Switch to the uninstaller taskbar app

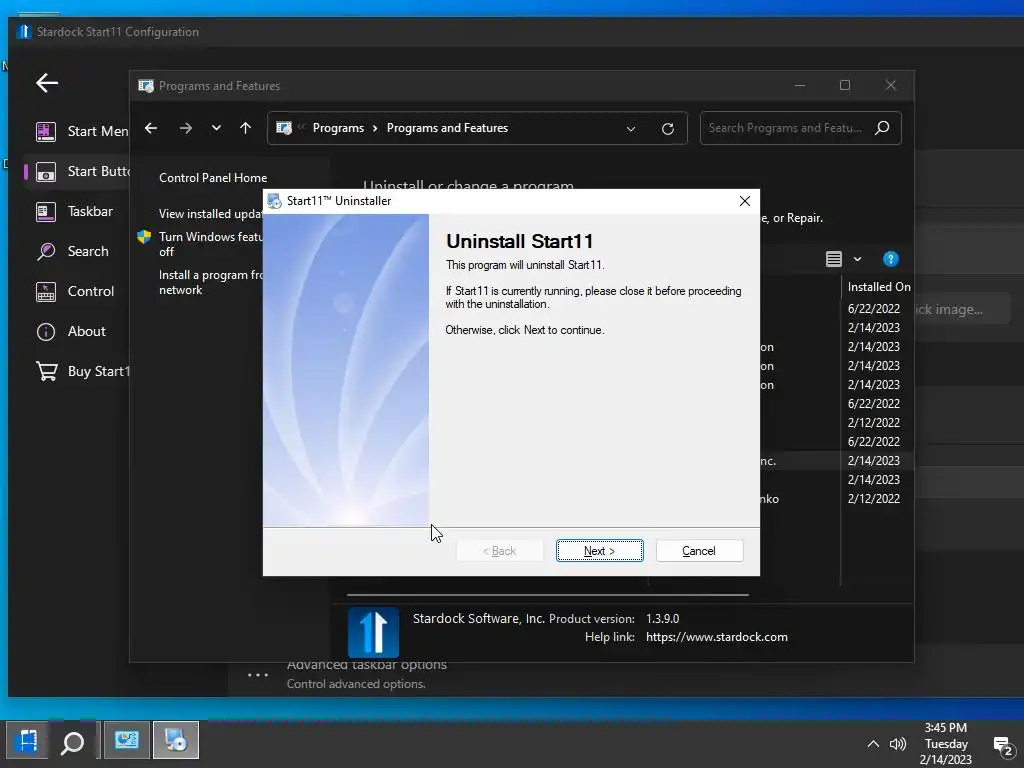pos(176,741)
